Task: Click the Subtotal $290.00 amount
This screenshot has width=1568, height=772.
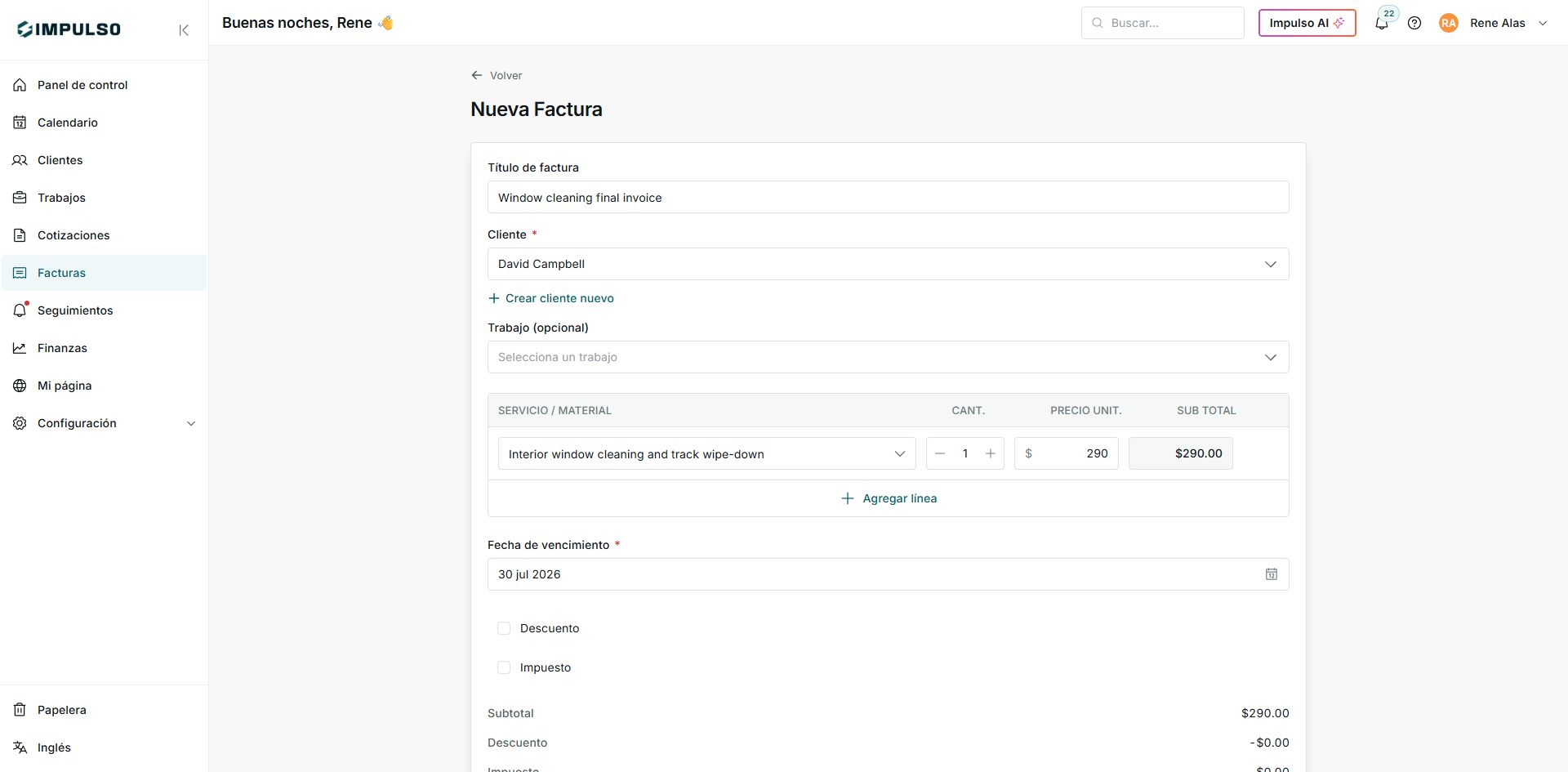Action: [1265, 713]
